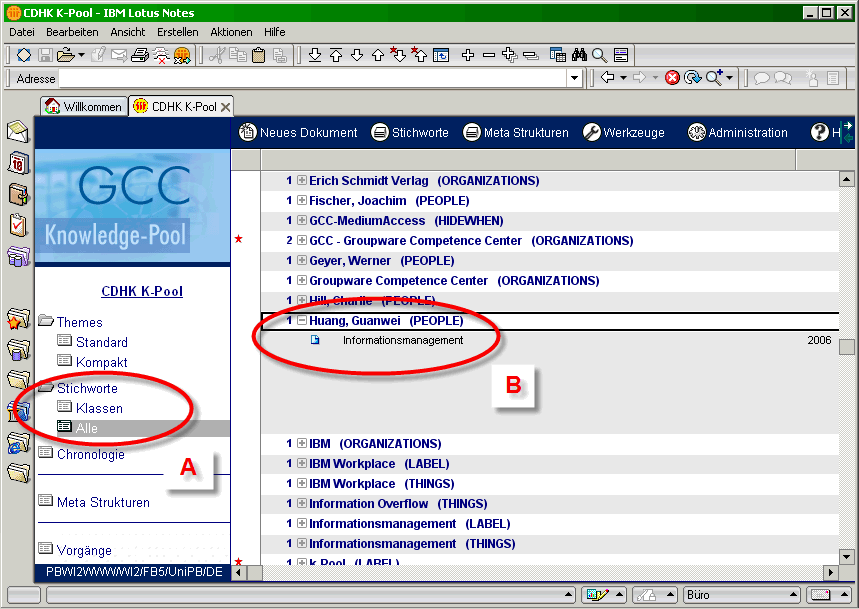
Task: Click the clipboard paste icon
Action: pos(259,55)
